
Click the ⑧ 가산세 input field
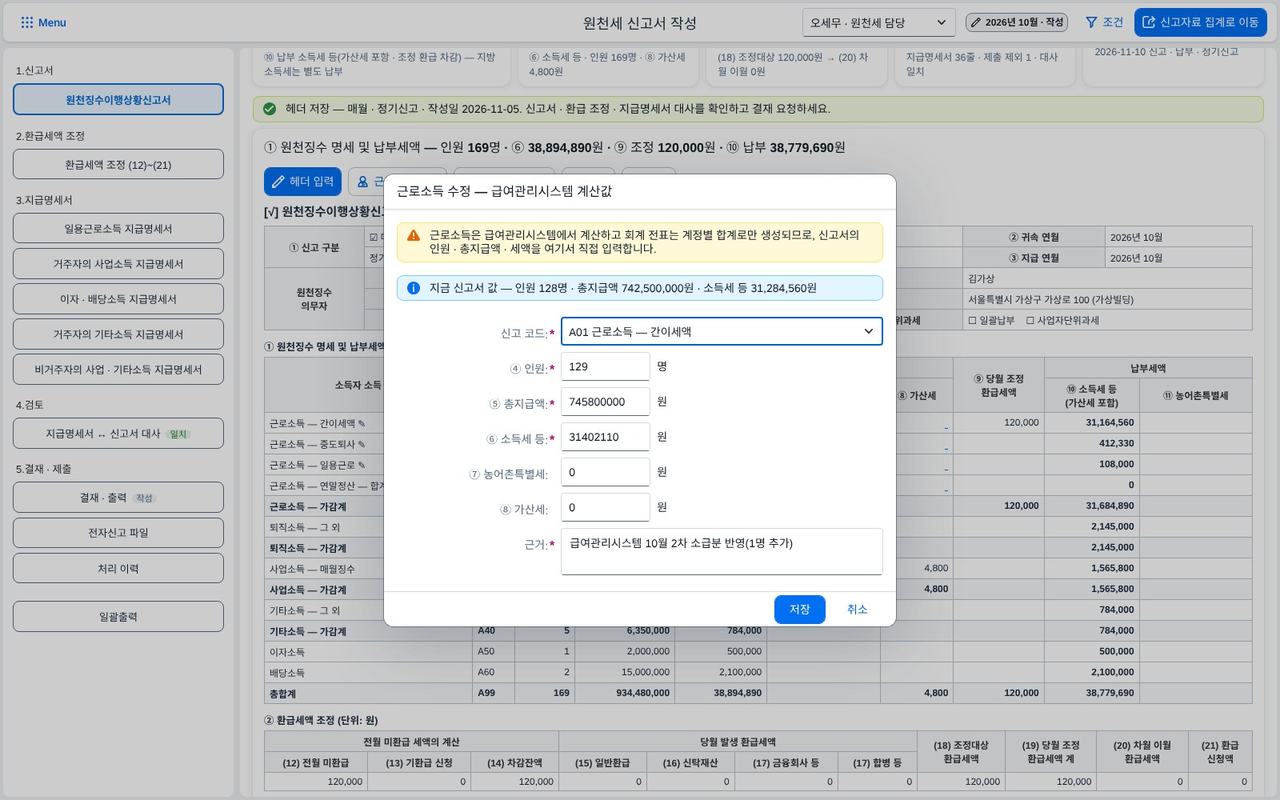pos(605,507)
